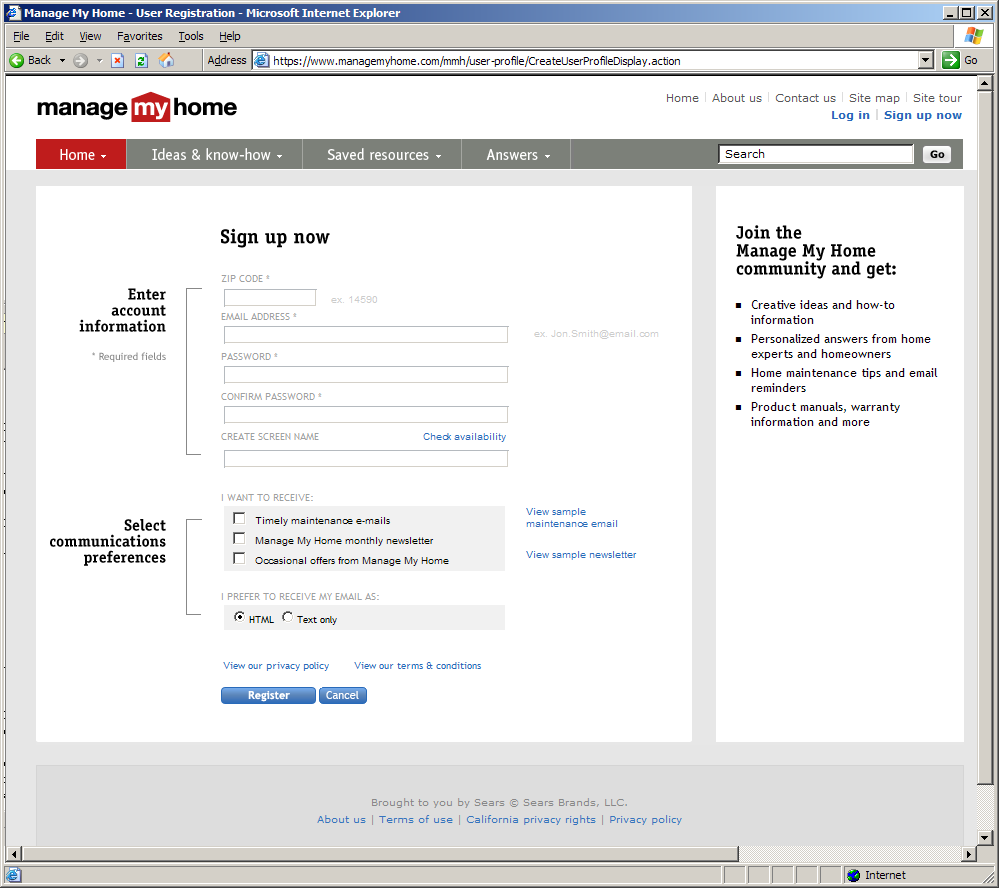Screen dimensions: 999x888
Task: Click Terms of use footer link
Action: (x=416, y=819)
